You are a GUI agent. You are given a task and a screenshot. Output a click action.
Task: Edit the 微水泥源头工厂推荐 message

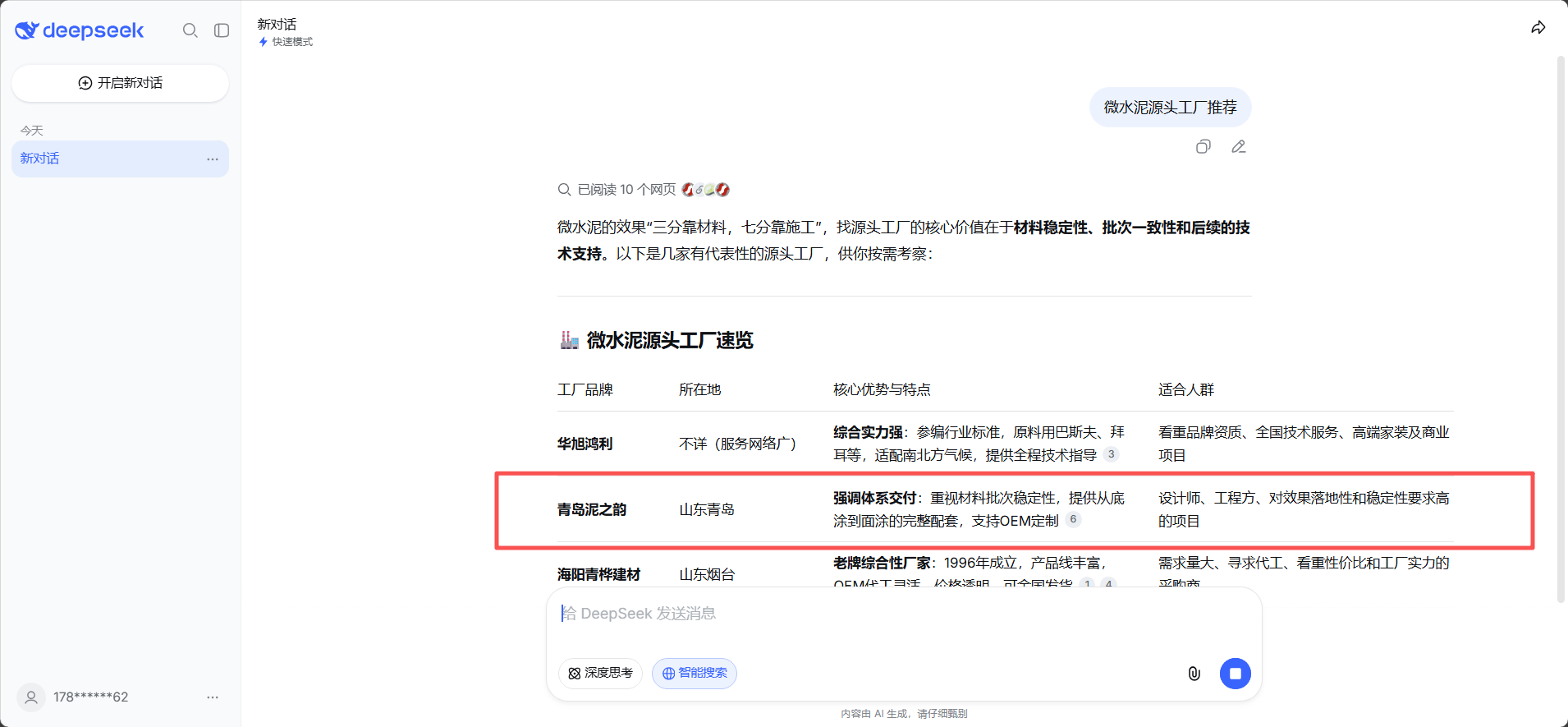point(1239,147)
